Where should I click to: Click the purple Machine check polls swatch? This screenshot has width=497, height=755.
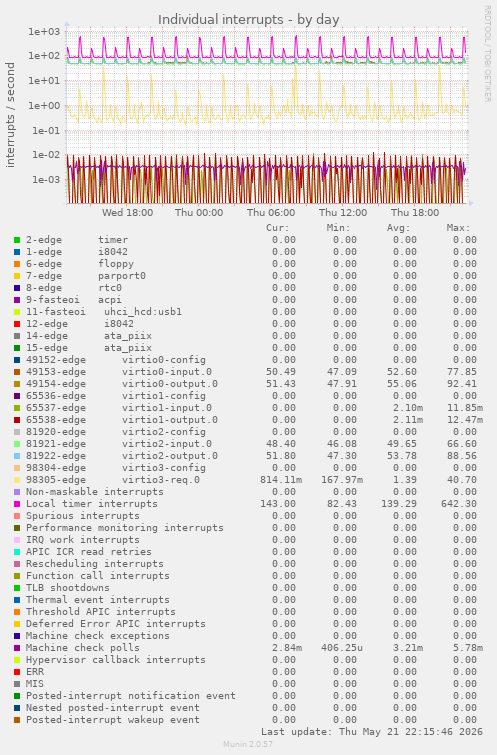(x=17, y=648)
